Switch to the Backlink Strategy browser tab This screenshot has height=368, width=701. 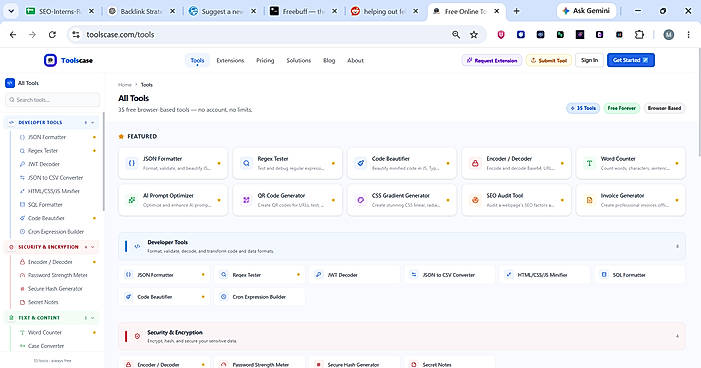[141, 12]
